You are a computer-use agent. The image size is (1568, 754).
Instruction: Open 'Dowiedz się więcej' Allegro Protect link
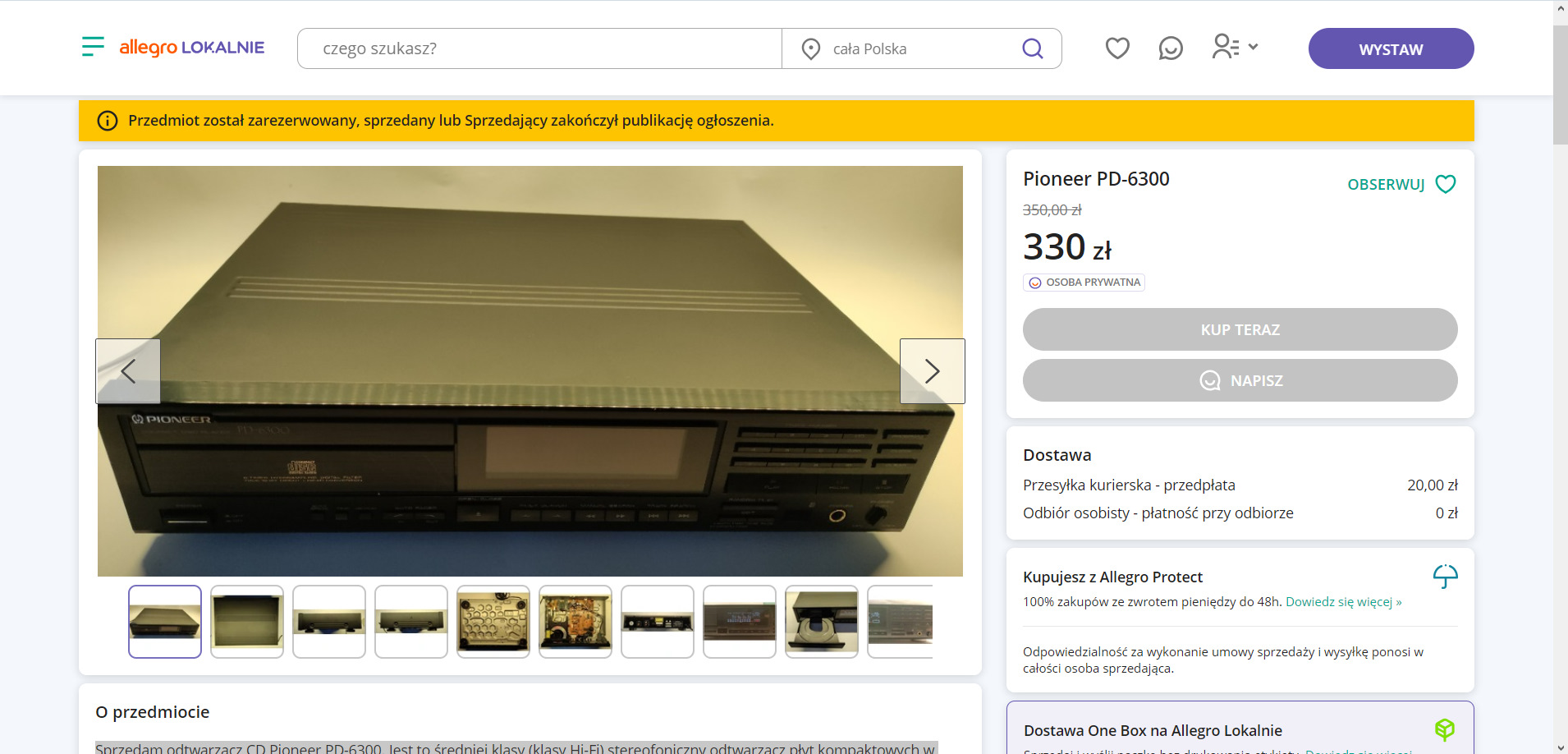tap(1343, 602)
